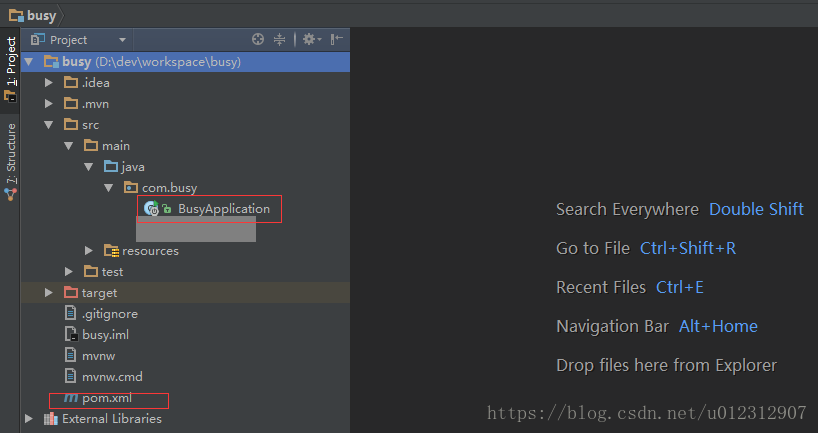Click the busy folder icon in the navigation bar
This screenshot has width=818, height=433.
coord(16,16)
